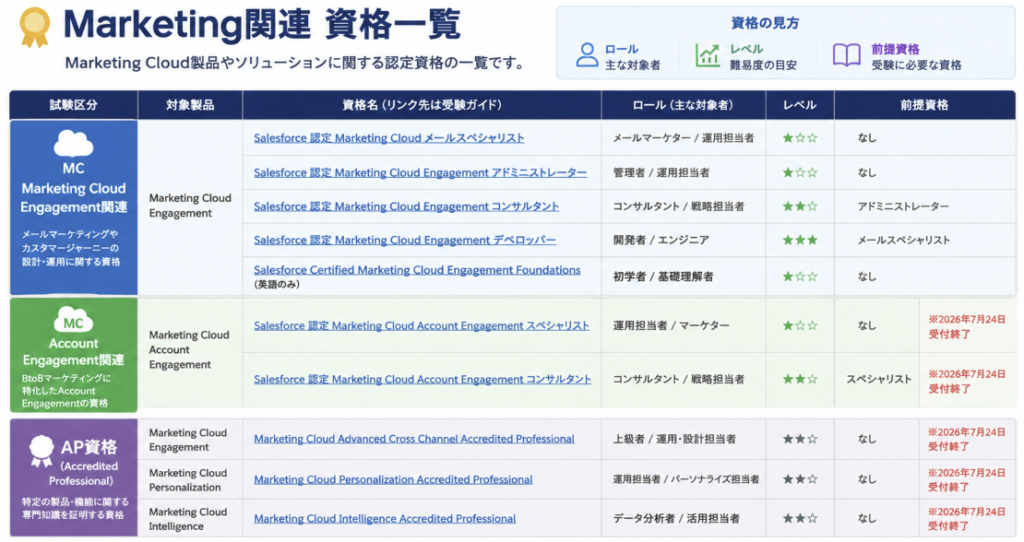Click the MC cloud icon in green section
Image resolution: width=1024 pixels, height=542 pixels.
tap(73, 321)
